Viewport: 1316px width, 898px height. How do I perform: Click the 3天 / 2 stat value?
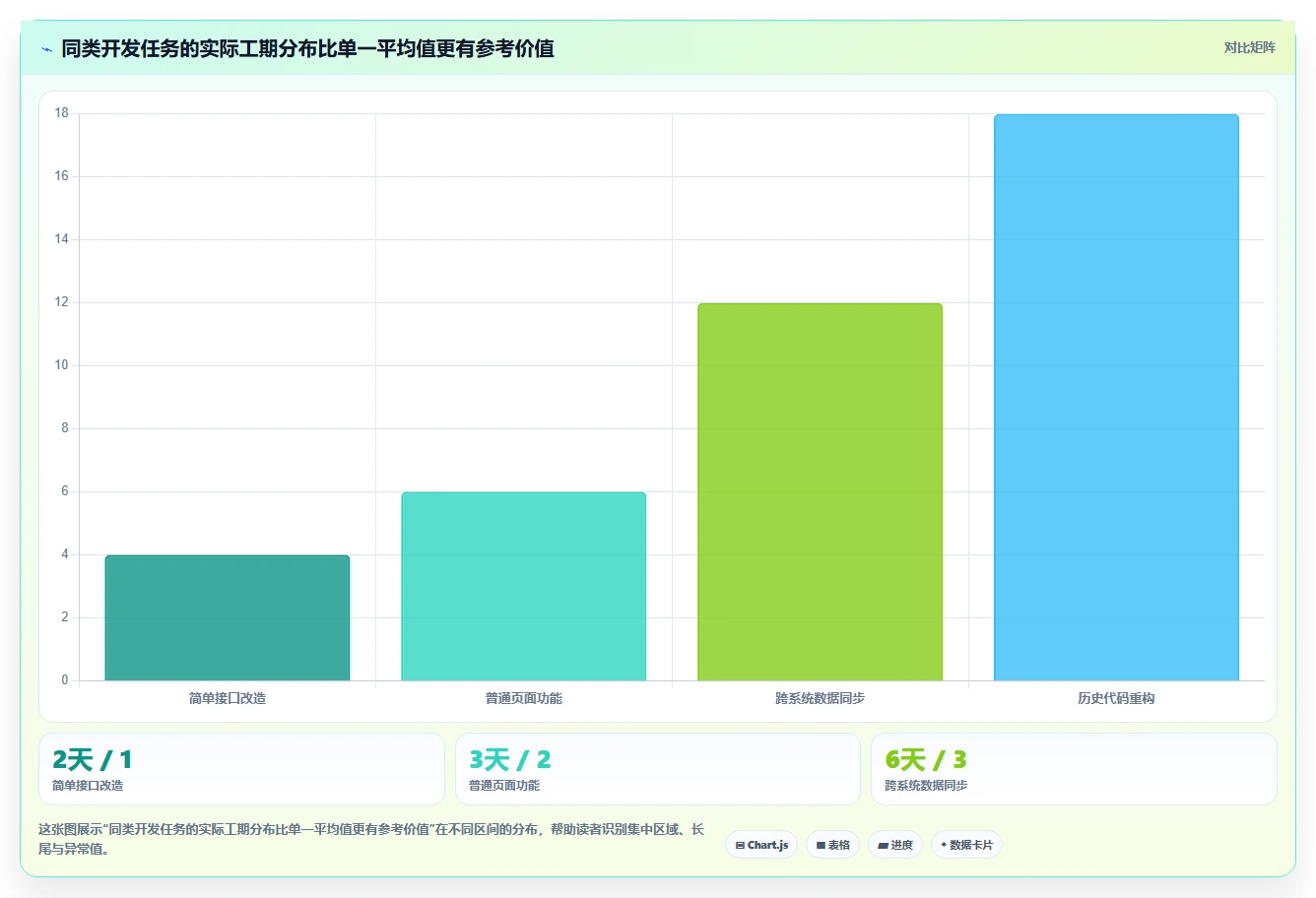coord(509,760)
